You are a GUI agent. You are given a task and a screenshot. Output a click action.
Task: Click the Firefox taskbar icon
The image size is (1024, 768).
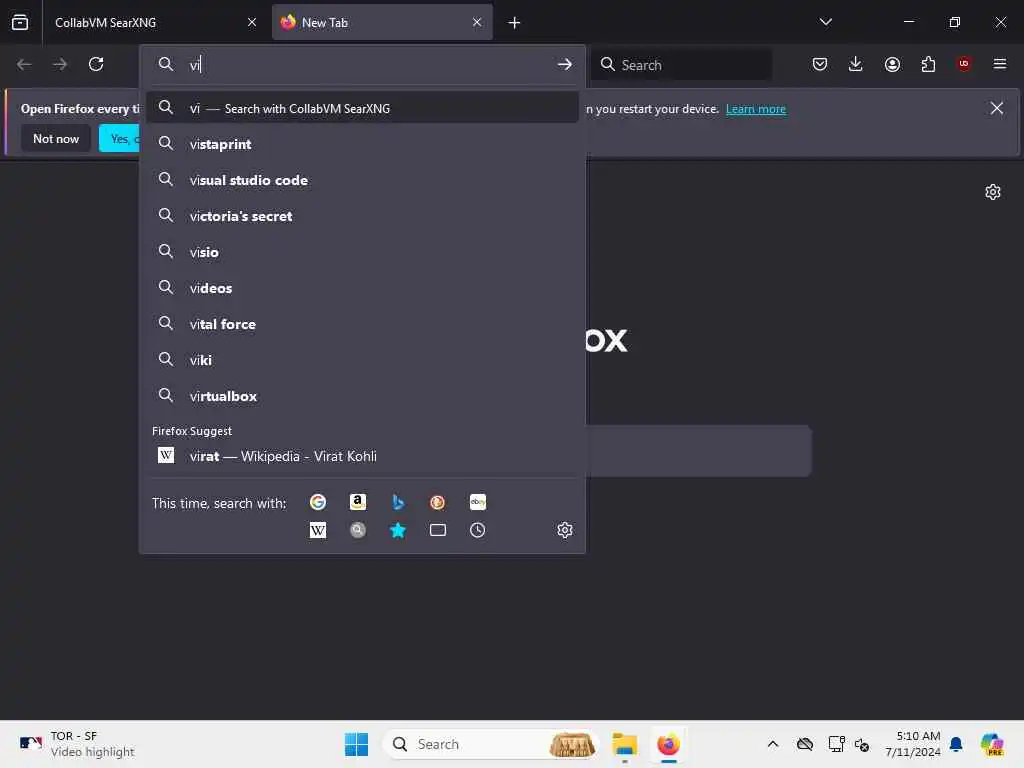pos(668,744)
